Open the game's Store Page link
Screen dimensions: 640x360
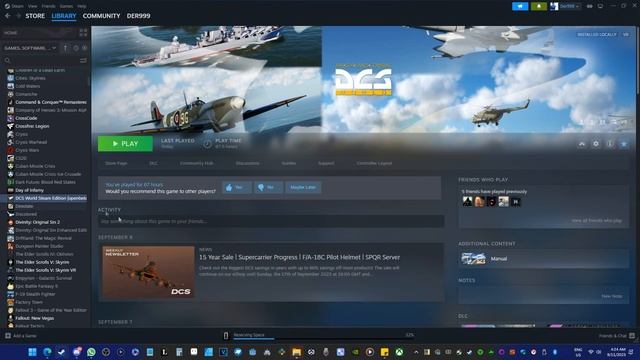coord(116,163)
